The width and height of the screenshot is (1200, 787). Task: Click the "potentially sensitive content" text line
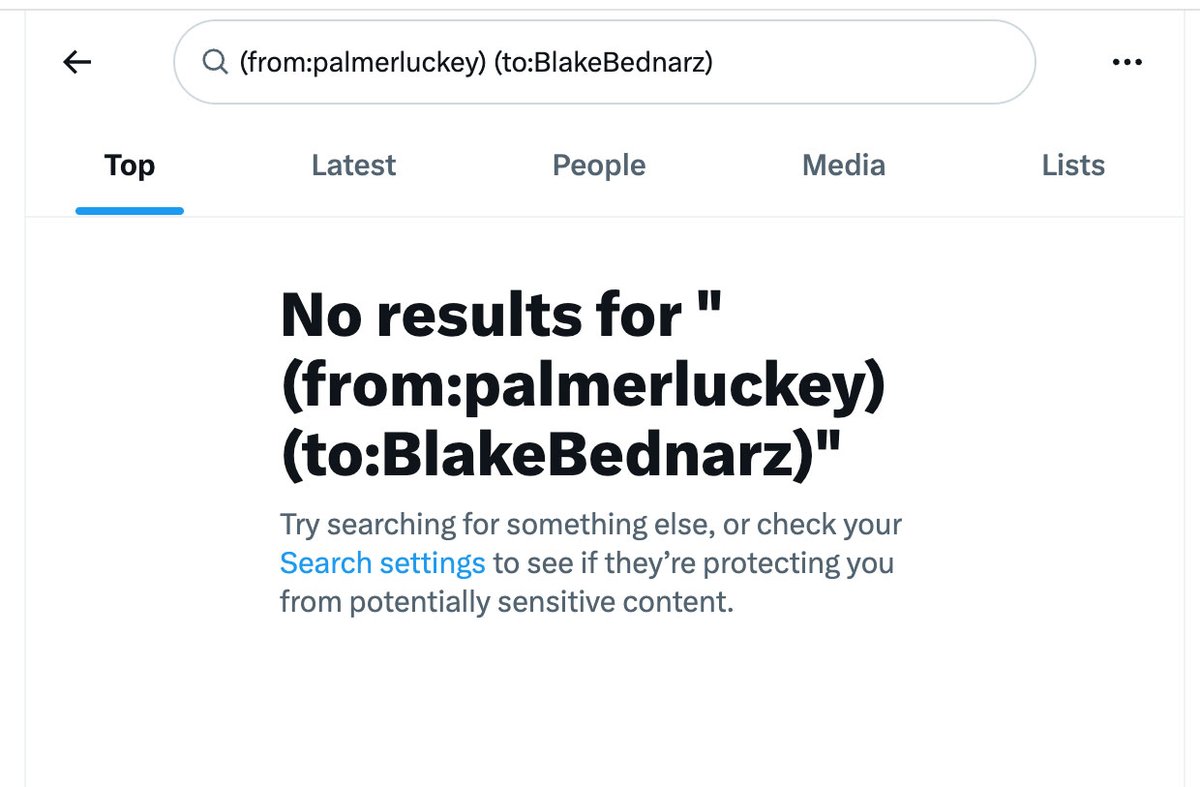tap(507, 603)
